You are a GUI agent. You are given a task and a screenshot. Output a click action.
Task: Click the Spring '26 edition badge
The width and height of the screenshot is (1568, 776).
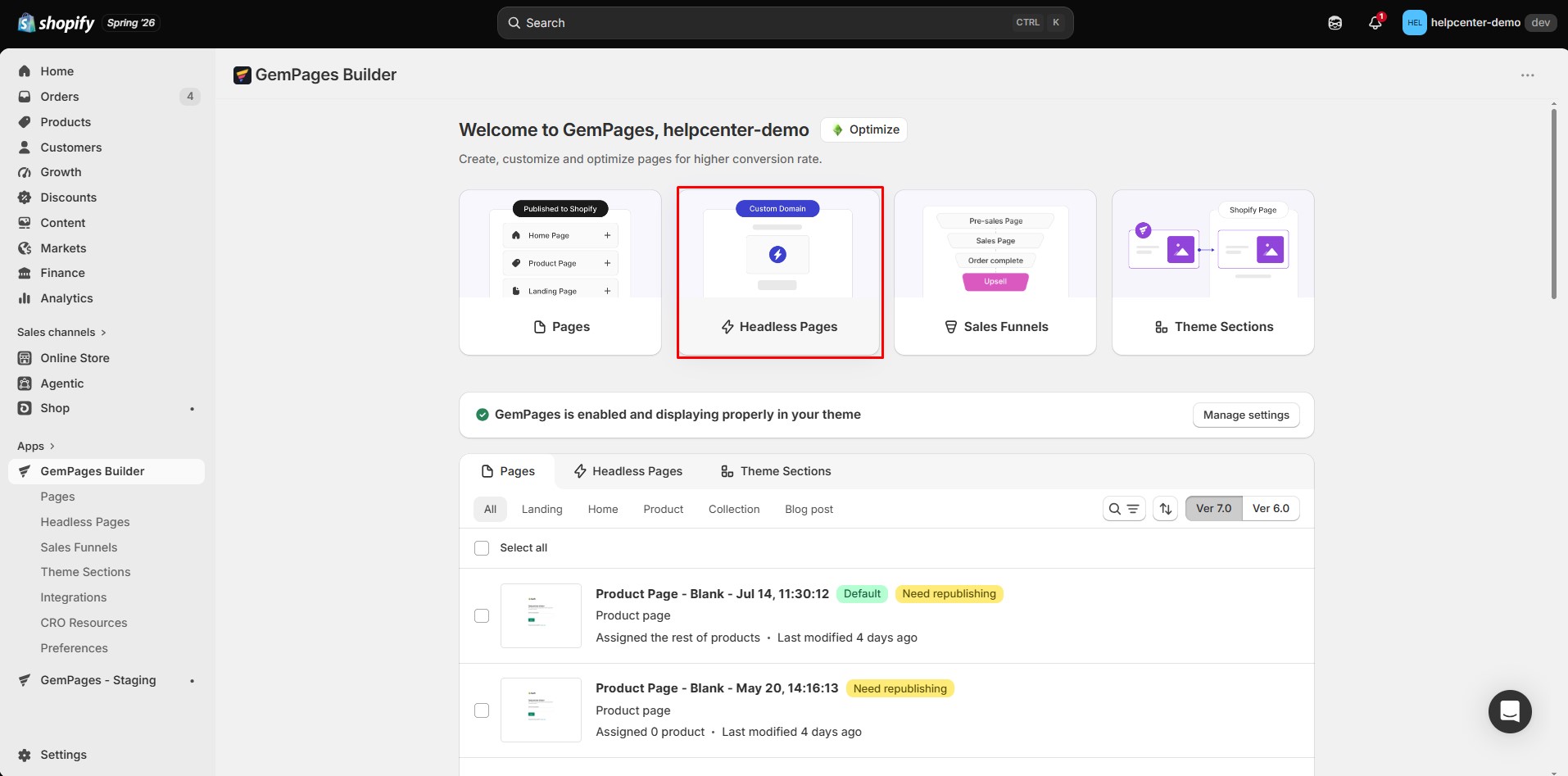click(x=131, y=23)
